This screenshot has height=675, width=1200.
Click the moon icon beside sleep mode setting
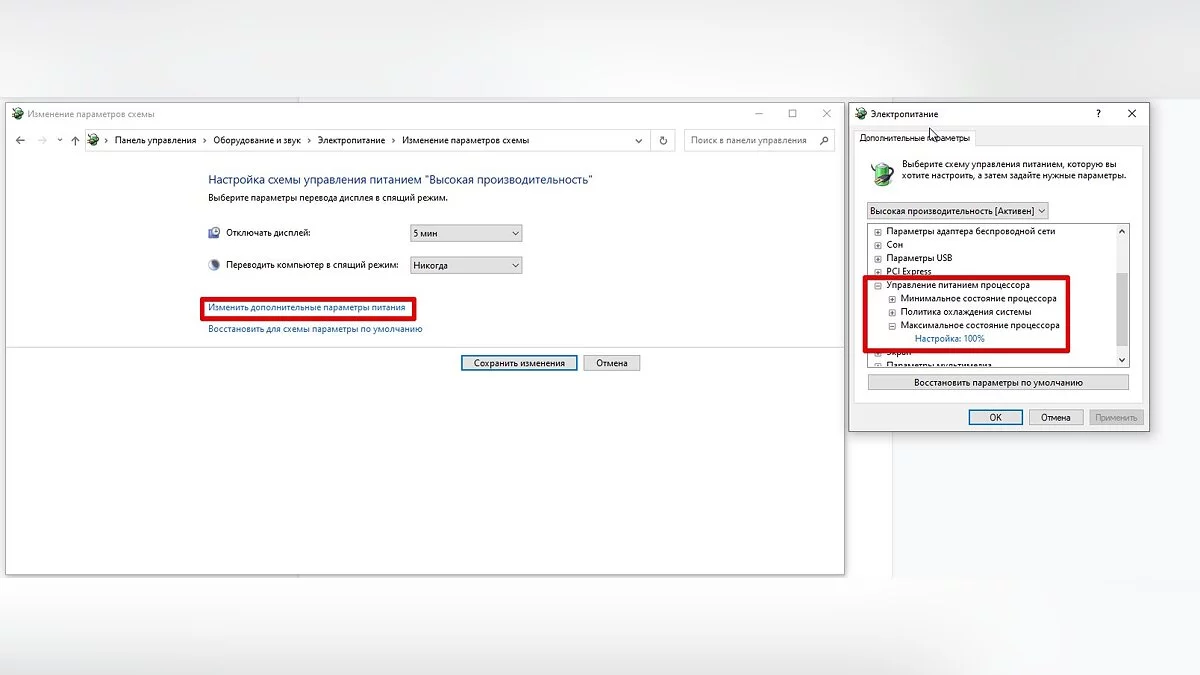click(x=214, y=265)
